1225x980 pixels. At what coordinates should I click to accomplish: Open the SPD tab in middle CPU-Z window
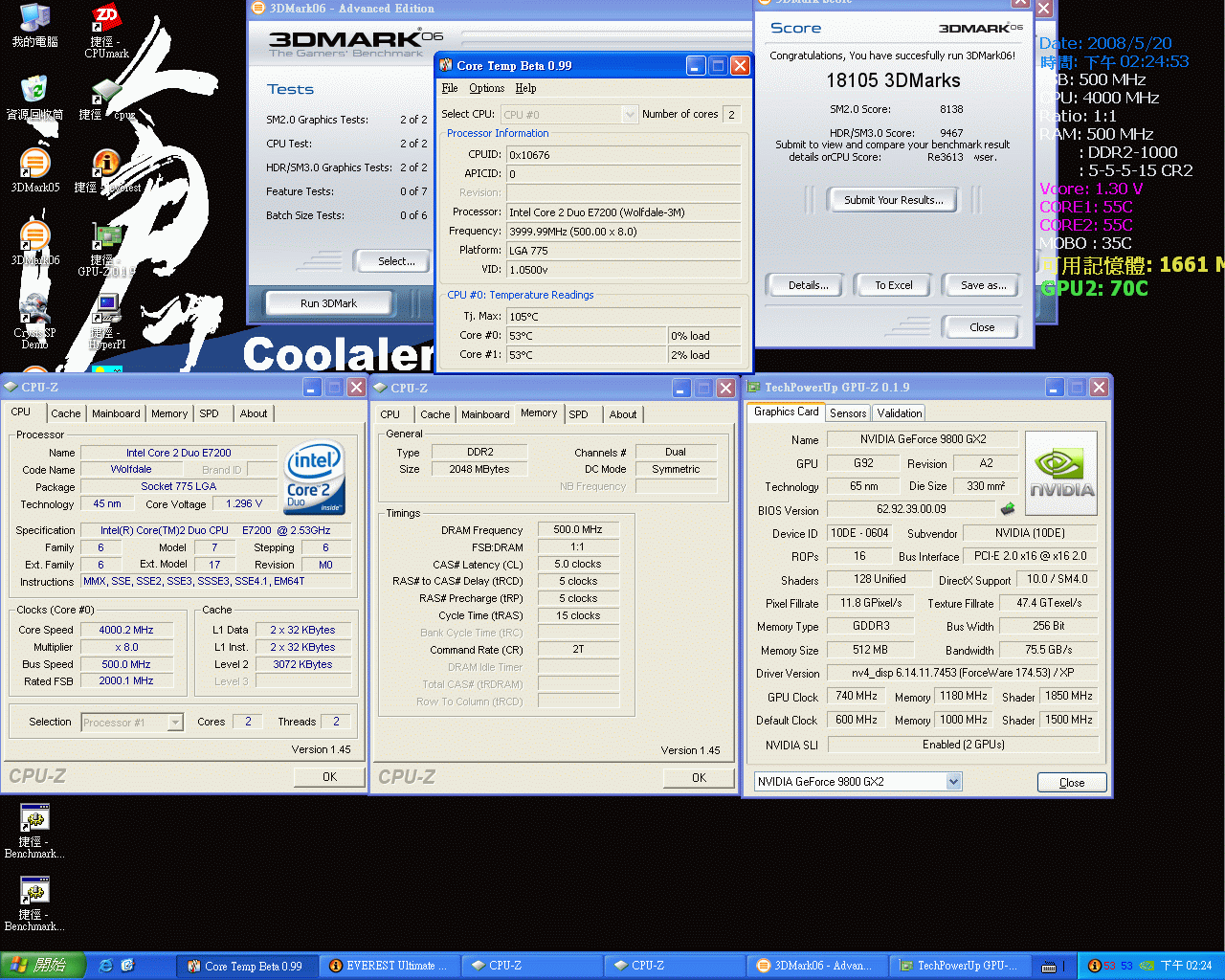[x=578, y=414]
